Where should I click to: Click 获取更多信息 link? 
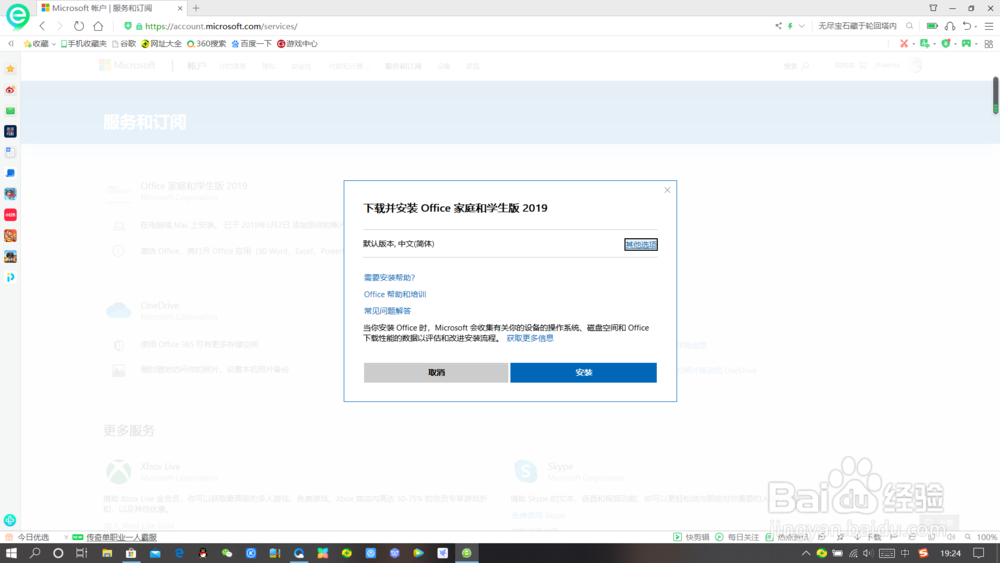(x=530, y=338)
